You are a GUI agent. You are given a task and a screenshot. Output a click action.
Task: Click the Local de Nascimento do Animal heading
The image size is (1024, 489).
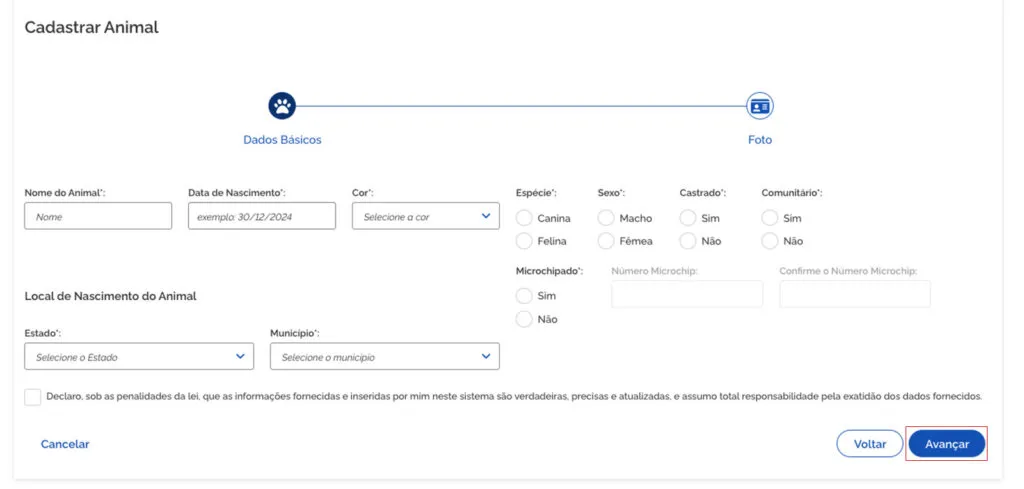point(110,296)
